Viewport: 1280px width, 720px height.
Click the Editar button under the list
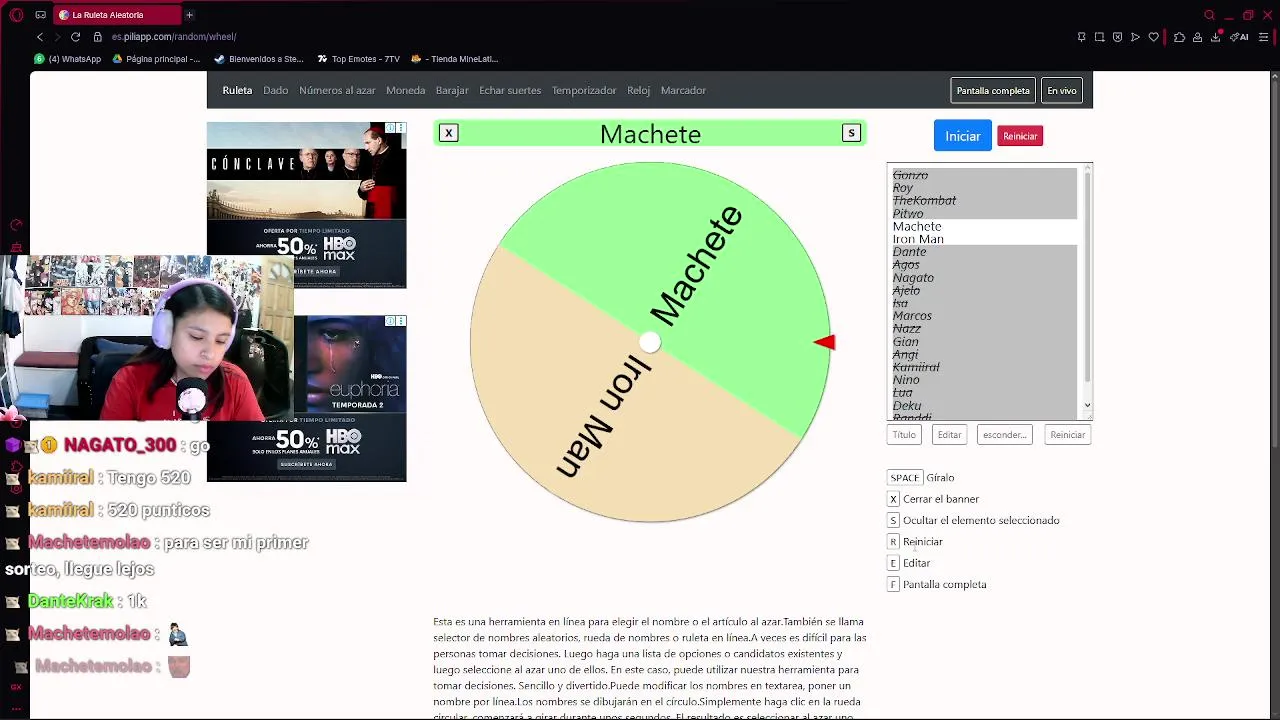click(x=949, y=435)
